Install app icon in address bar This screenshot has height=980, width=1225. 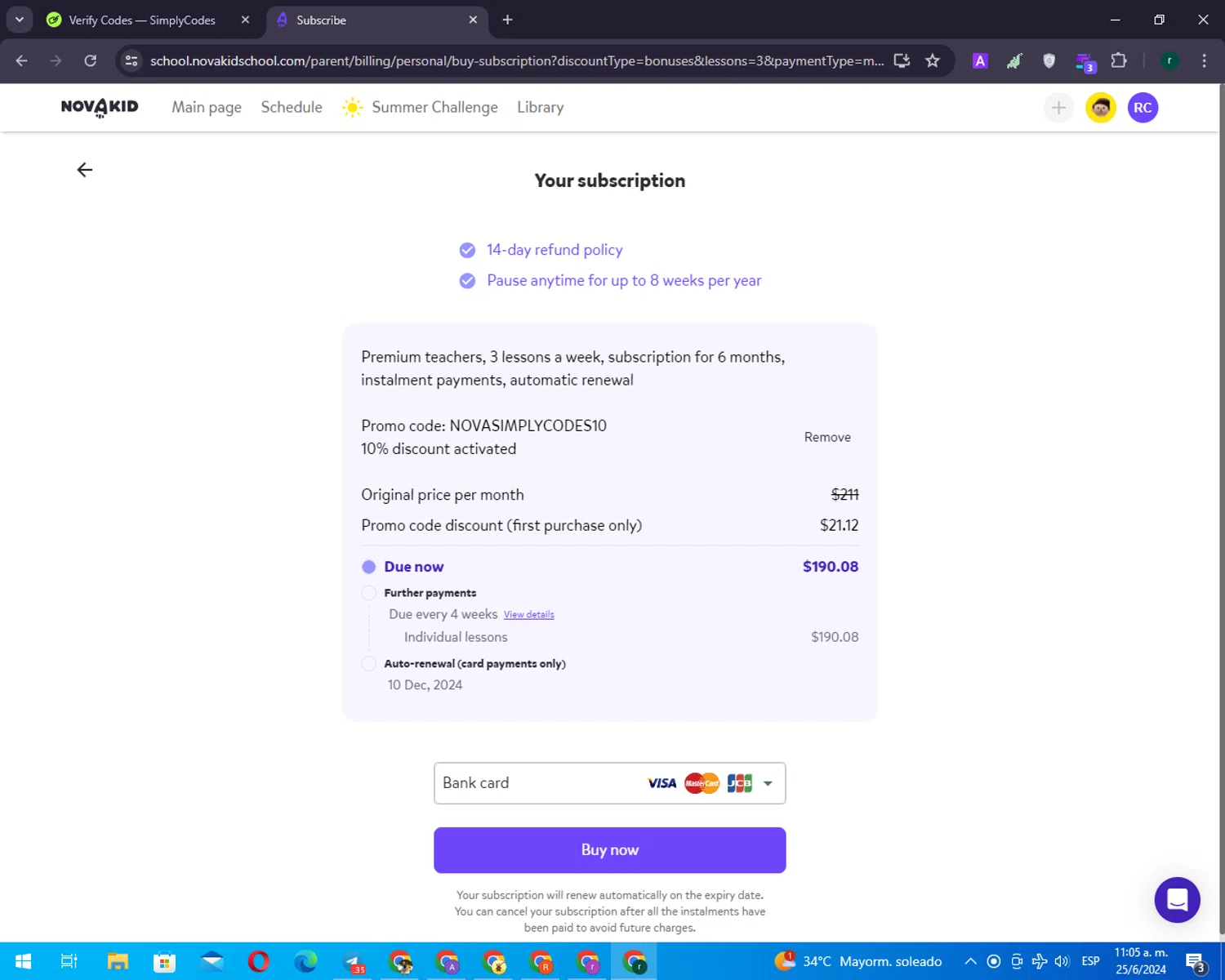[902, 60]
